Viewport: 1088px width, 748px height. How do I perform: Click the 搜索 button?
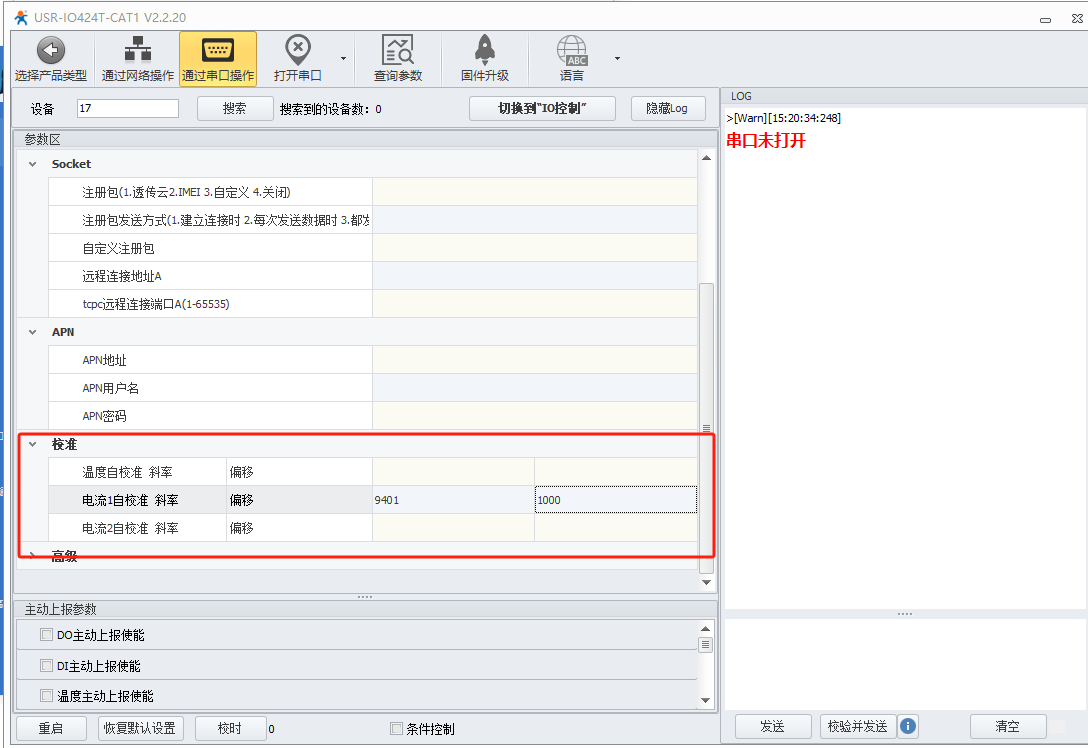pyautogui.click(x=235, y=109)
